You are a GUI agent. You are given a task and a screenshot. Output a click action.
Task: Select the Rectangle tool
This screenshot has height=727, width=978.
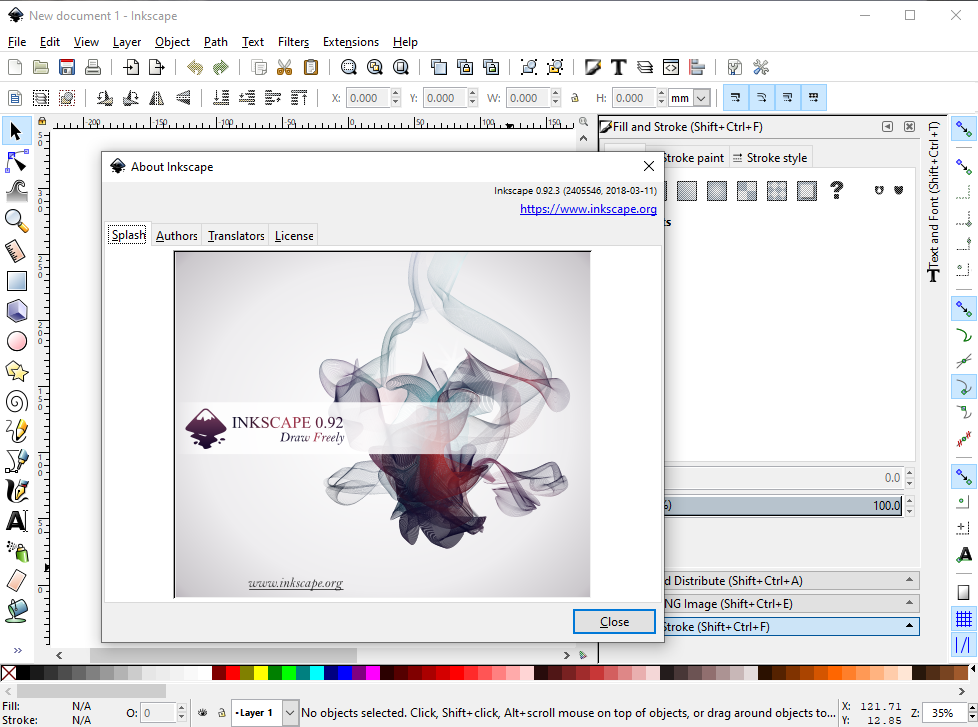pyautogui.click(x=15, y=281)
